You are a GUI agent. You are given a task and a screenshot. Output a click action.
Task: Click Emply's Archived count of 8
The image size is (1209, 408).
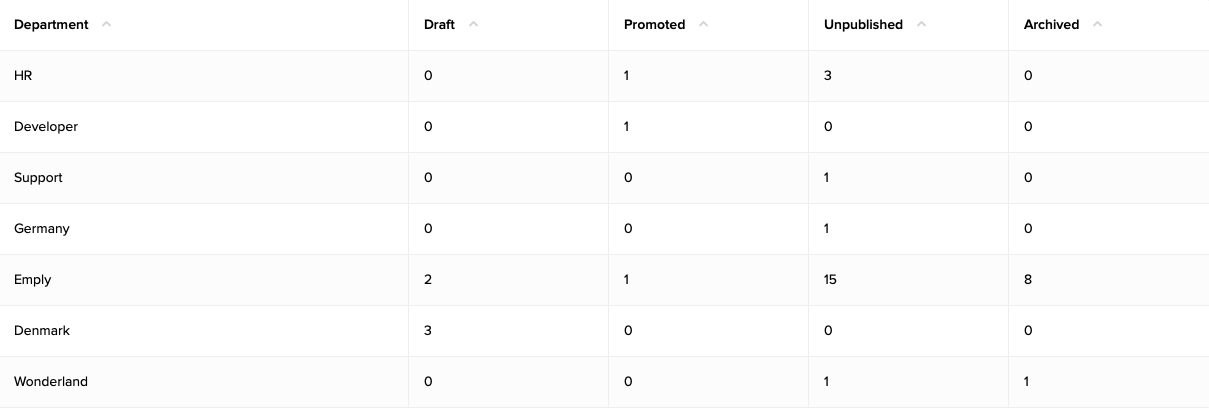click(1028, 280)
